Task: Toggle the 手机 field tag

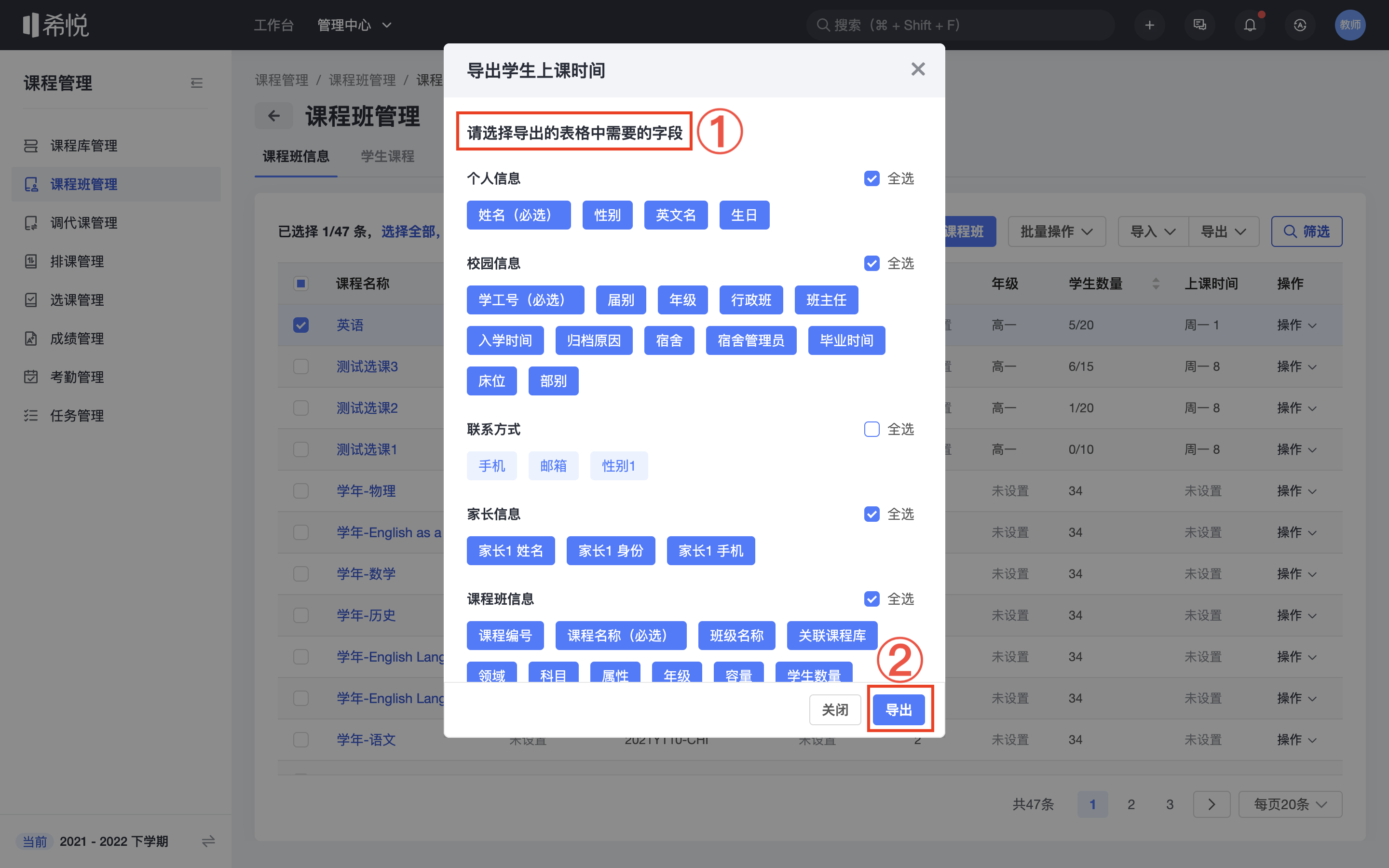Action: point(492,465)
